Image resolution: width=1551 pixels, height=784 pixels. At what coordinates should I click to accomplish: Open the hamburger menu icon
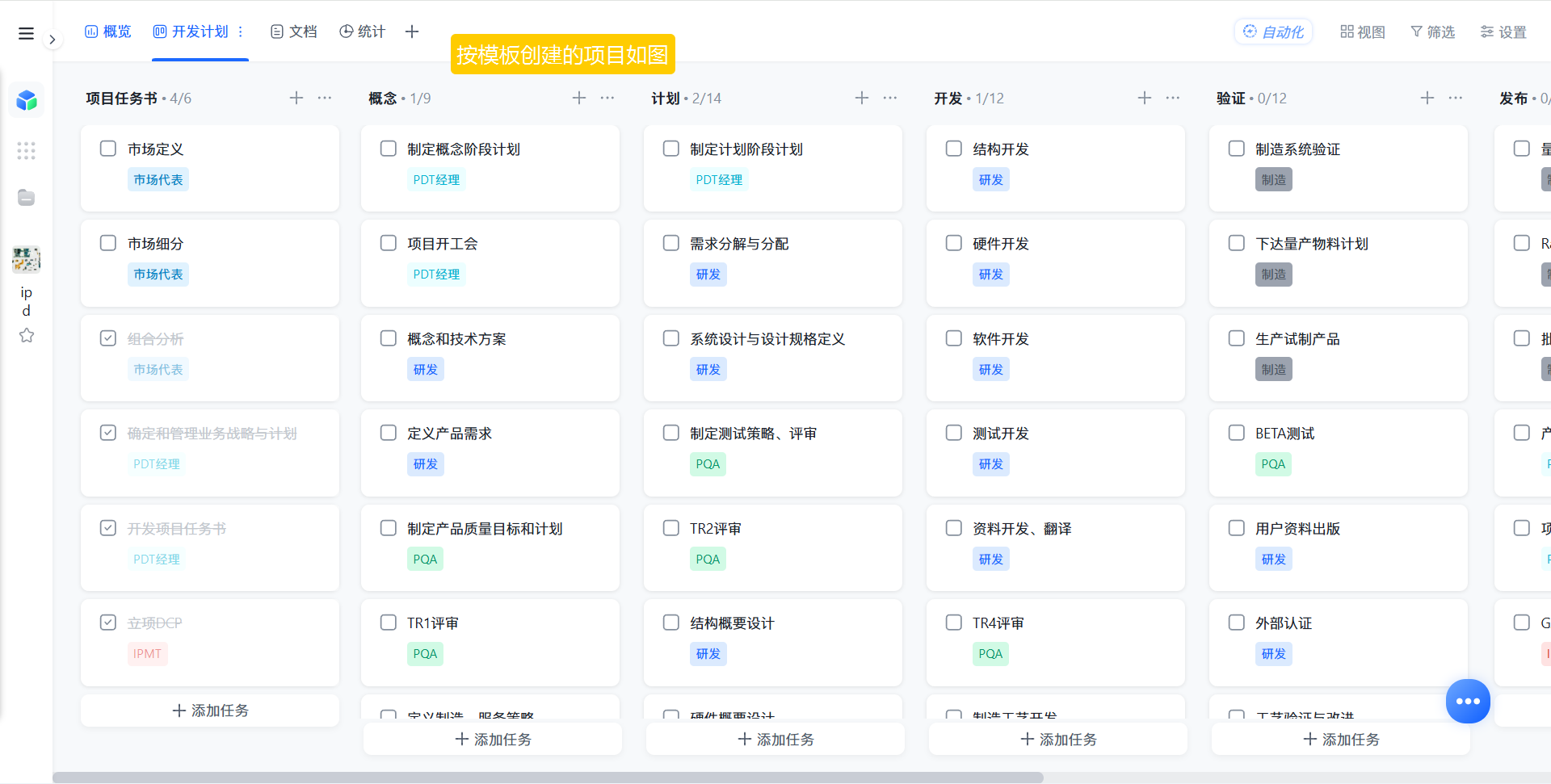click(x=26, y=33)
